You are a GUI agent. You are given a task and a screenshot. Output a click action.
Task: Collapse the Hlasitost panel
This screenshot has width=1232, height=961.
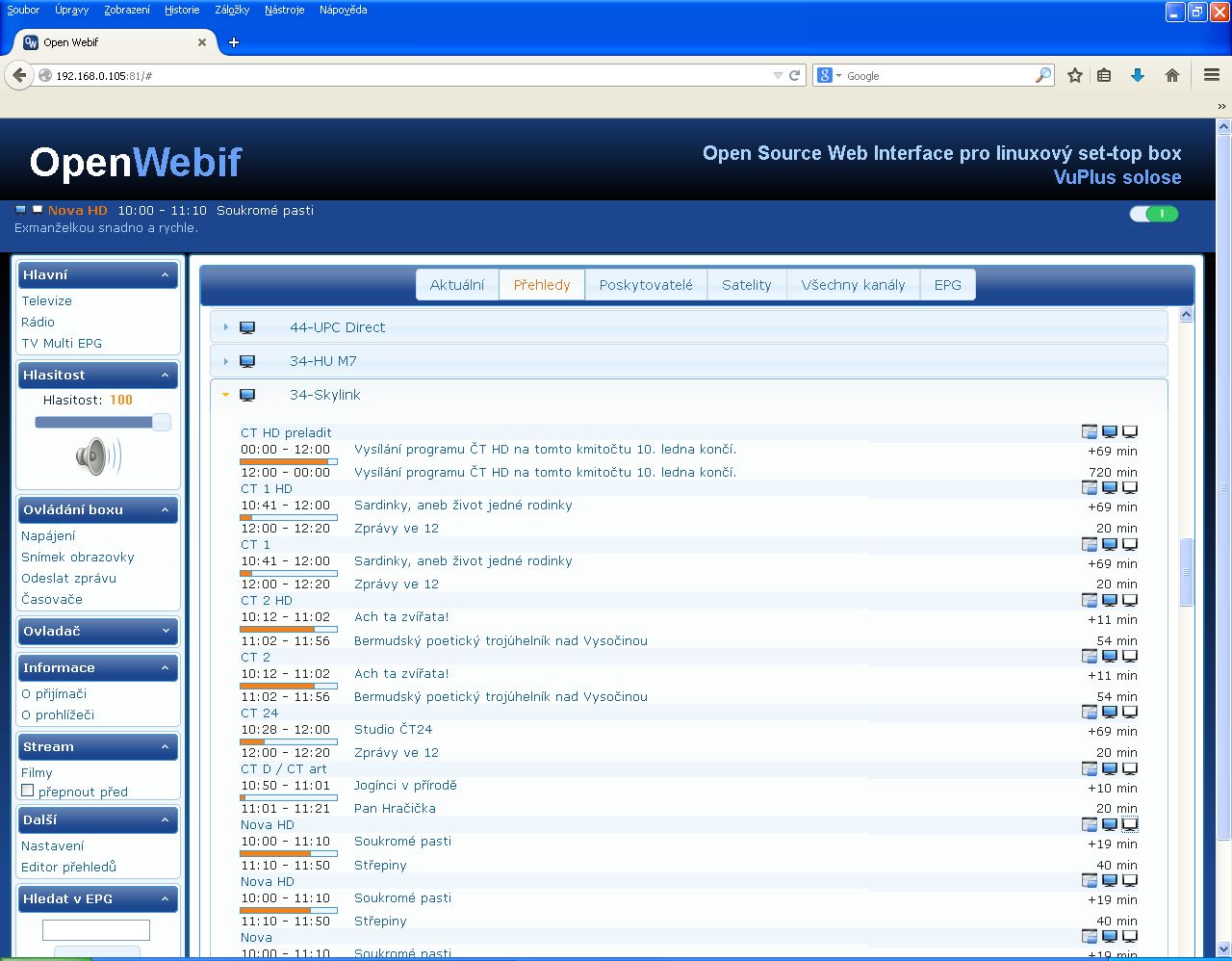click(x=165, y=376)
